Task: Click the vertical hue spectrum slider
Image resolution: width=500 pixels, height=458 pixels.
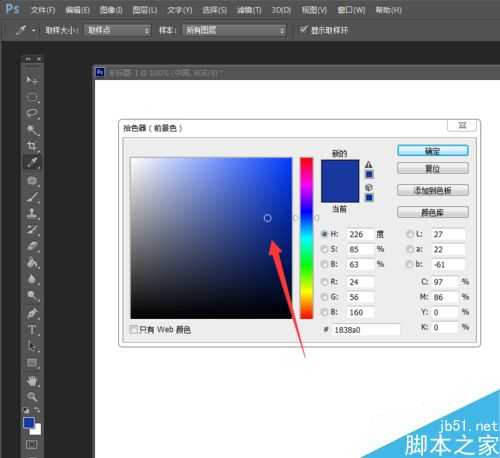Action: coord(306,238)
